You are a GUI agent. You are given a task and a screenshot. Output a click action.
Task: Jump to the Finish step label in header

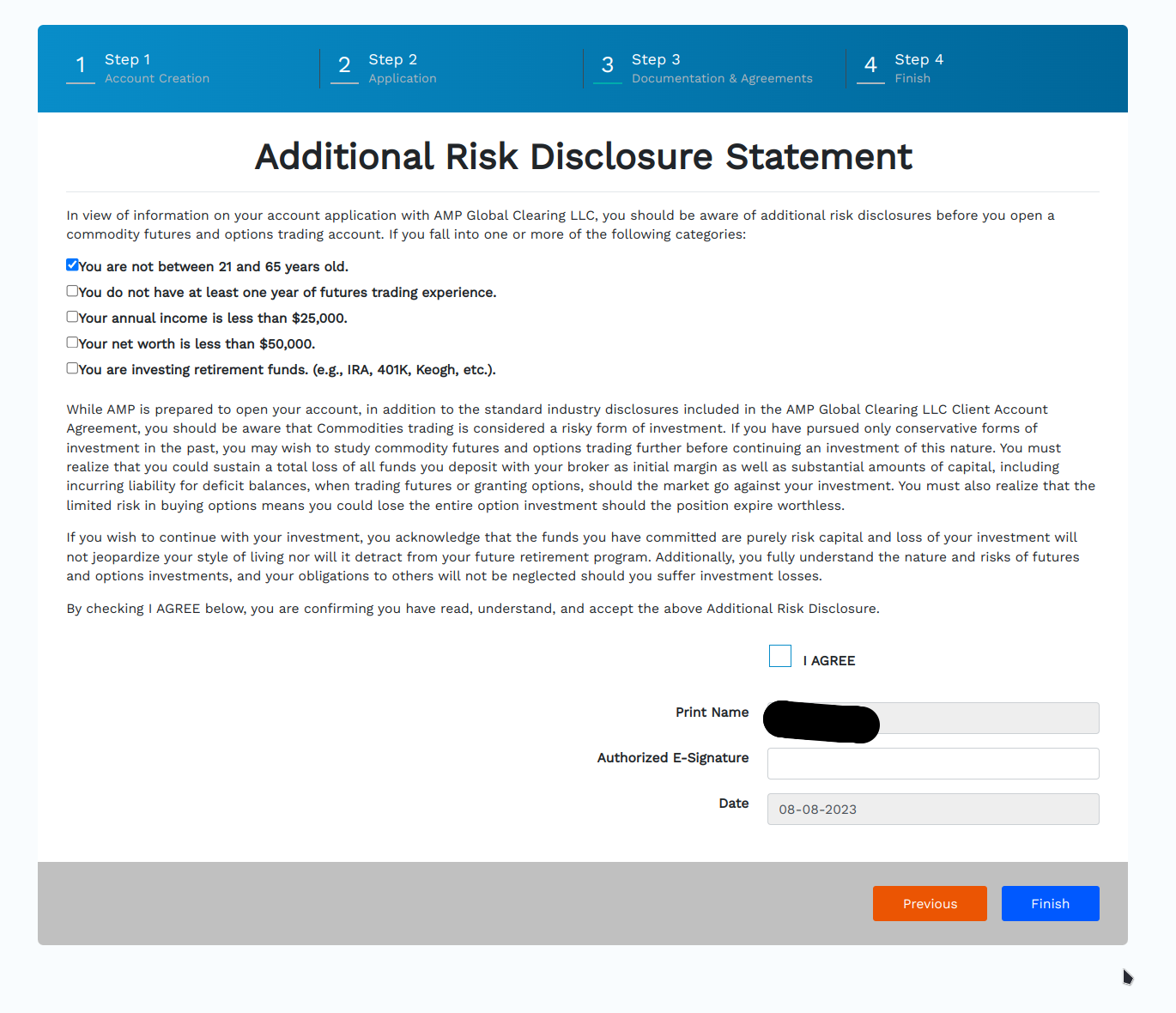pyautogui.click(x=912, y=78)
